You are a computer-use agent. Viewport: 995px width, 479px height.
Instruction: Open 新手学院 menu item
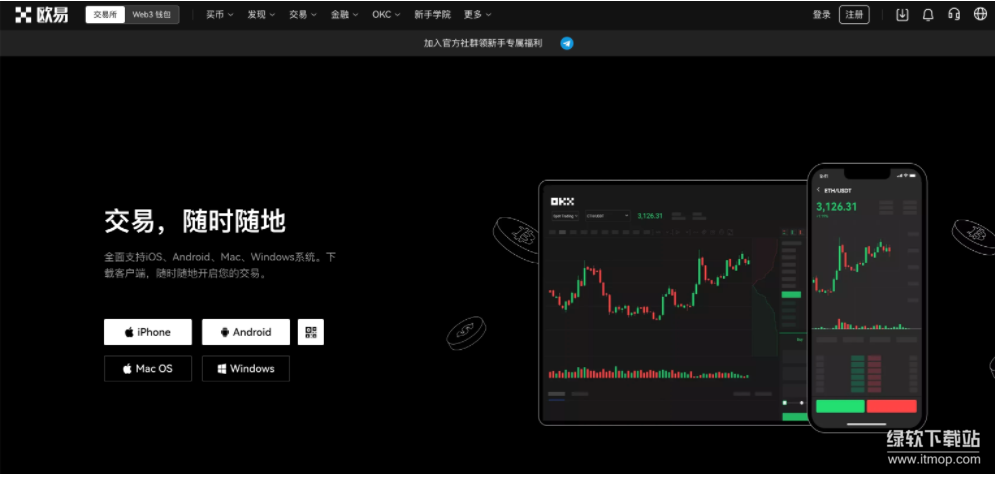click(x=432, y=15)
